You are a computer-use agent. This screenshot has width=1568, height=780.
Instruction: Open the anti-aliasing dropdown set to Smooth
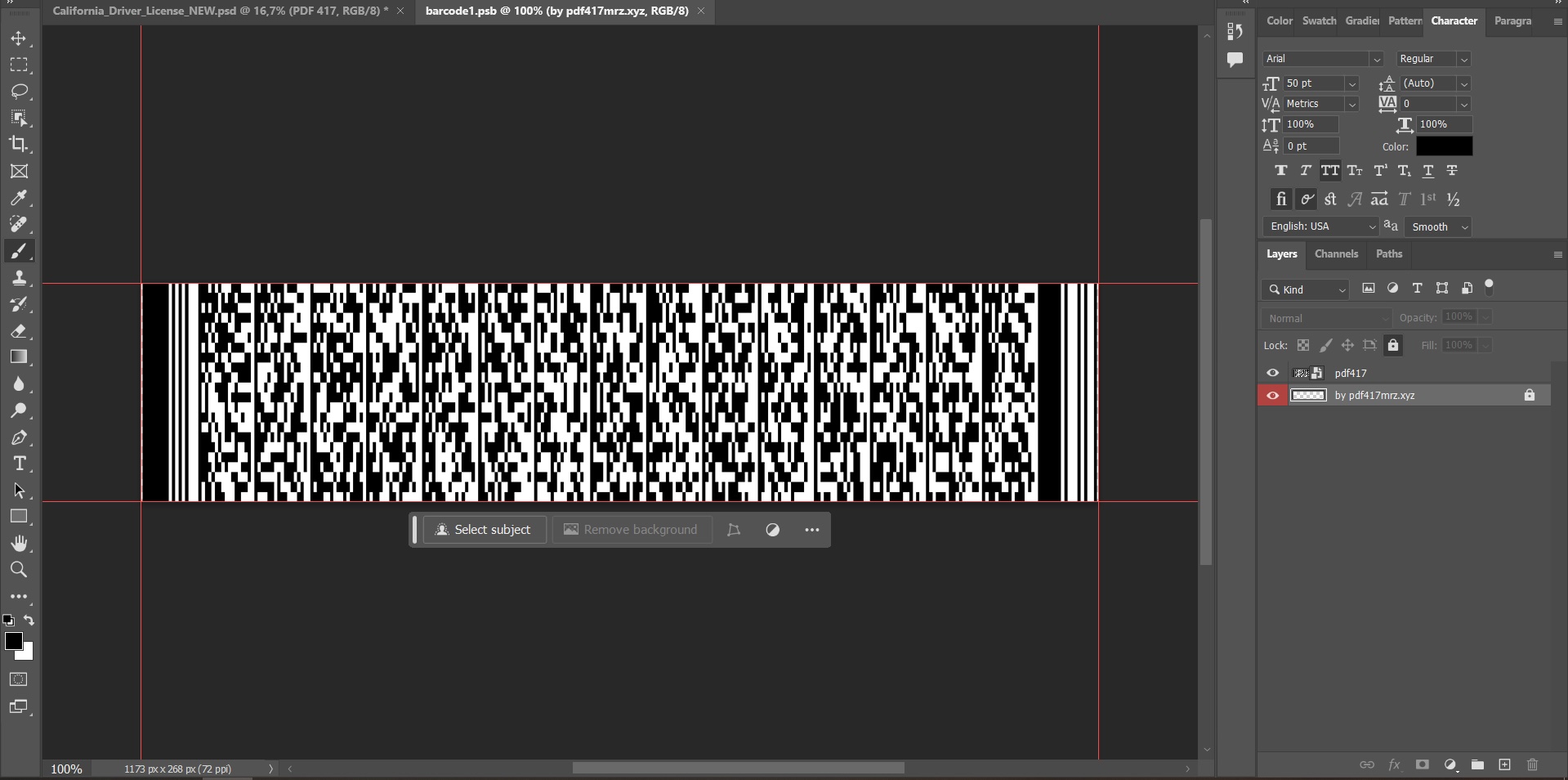click(x=1436, y=226)
